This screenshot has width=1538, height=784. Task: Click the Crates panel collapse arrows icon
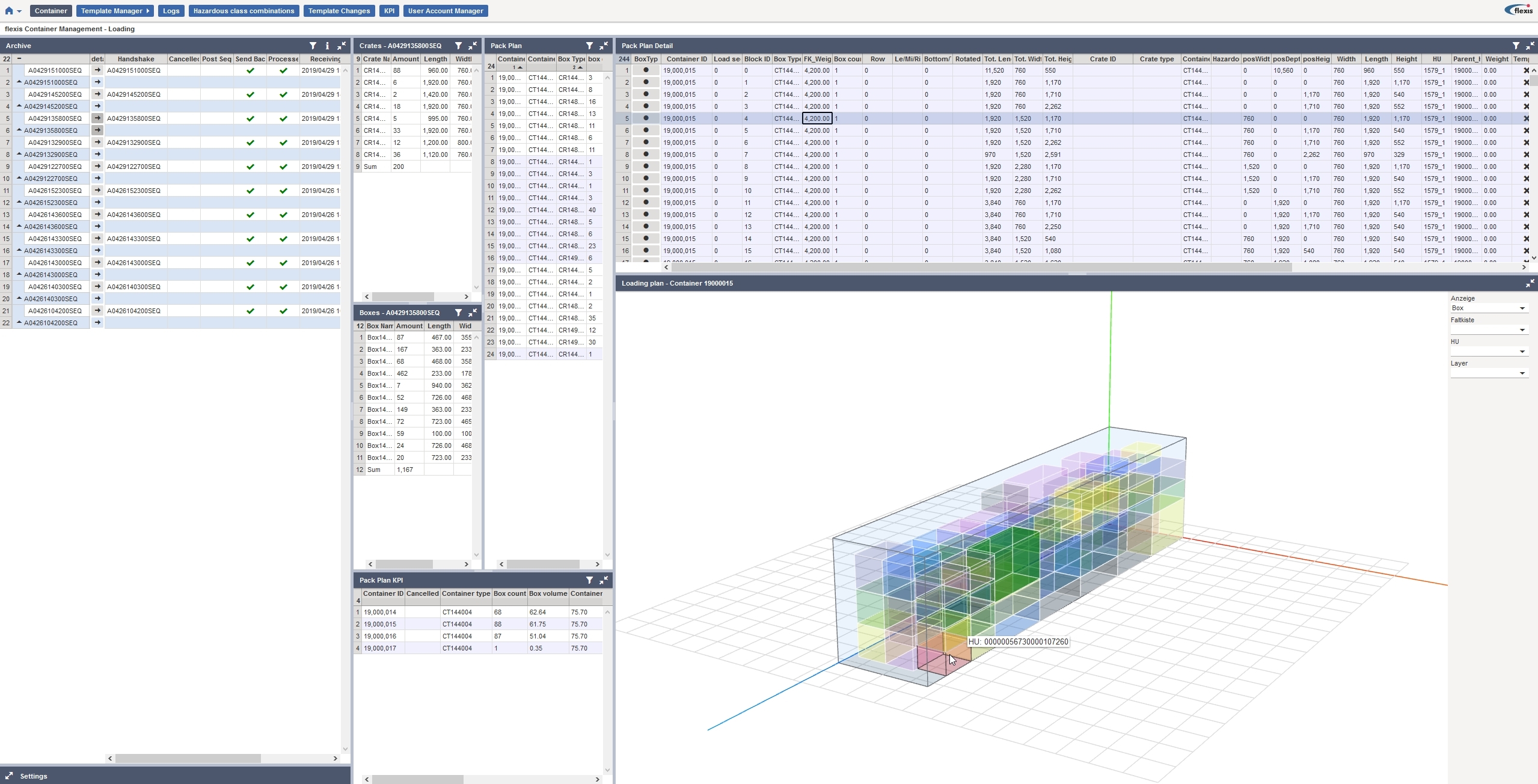473,46
